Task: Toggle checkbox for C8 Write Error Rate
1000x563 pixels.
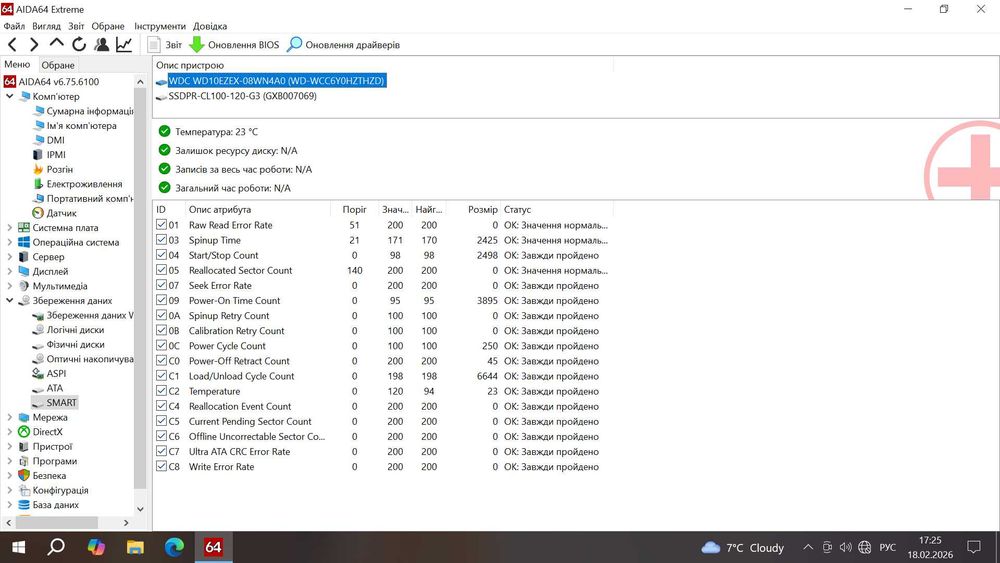Action: pos(161,466)
